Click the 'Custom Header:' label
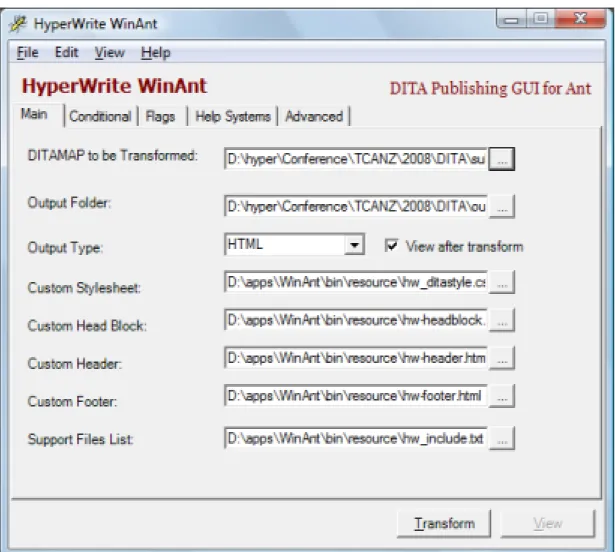Viewport: 615px width, 552px height. point(75,364)
